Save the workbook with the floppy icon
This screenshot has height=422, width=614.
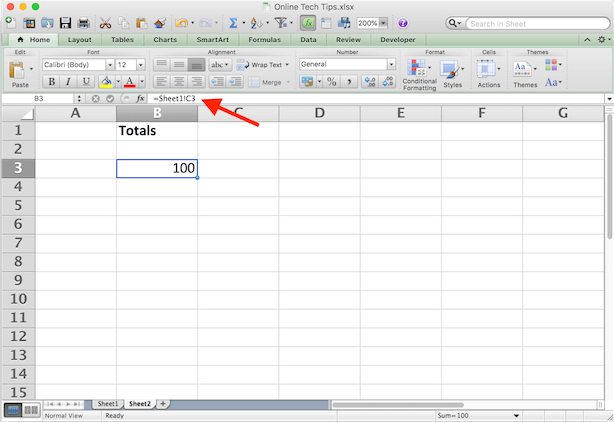[x=65, y=23]
